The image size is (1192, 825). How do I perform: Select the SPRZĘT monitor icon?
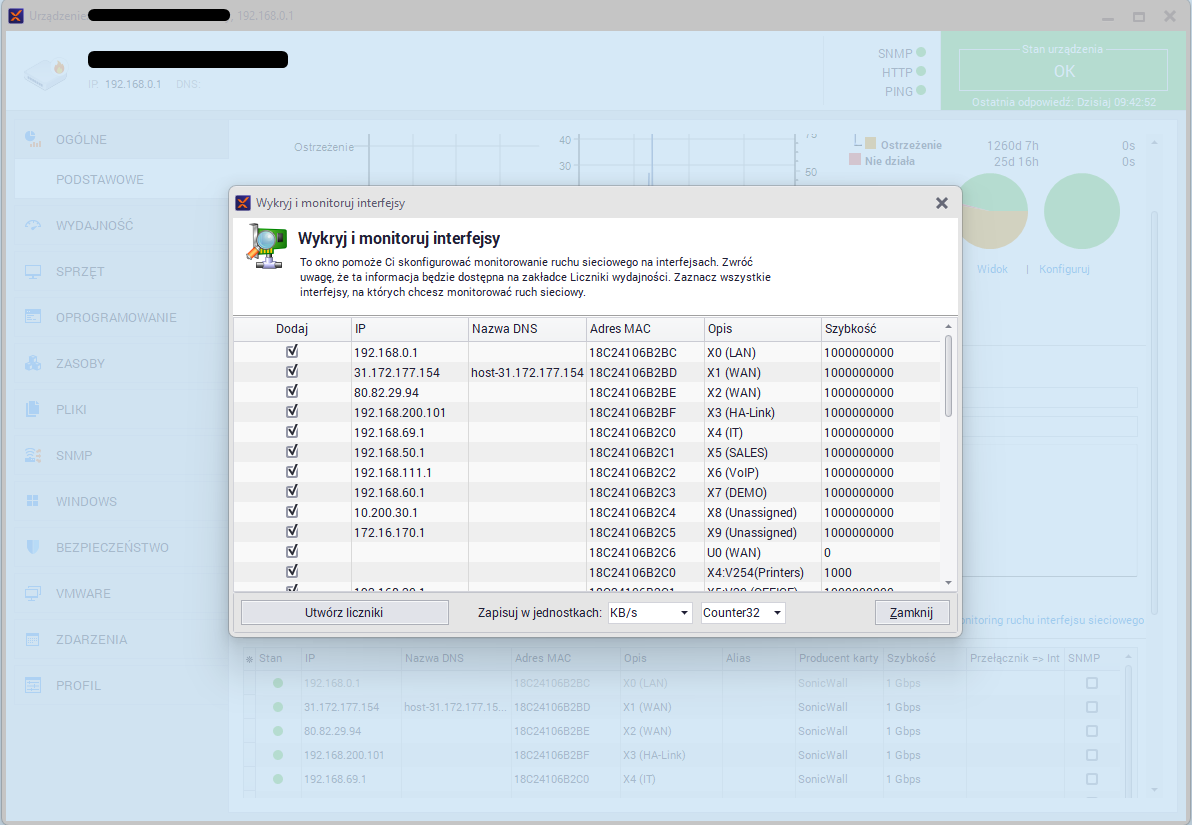point(33,272)
